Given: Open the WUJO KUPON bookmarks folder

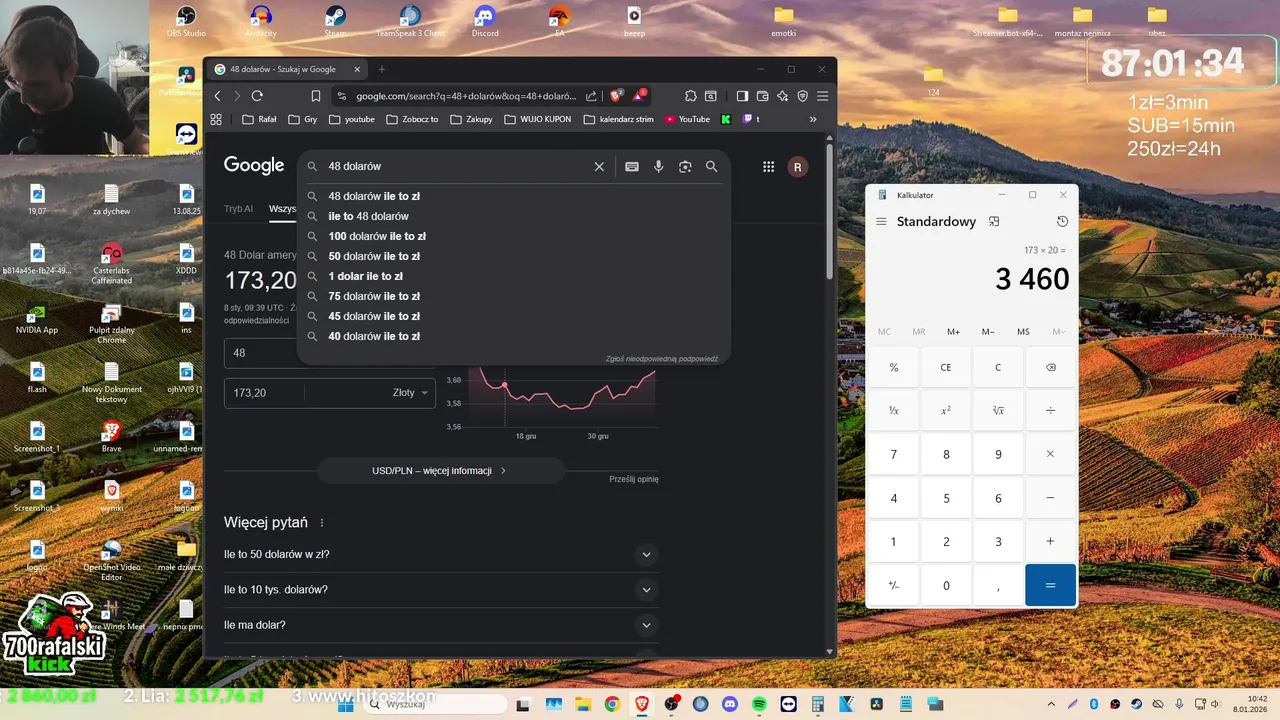Looking at the screenshot, I should (537, 119).
